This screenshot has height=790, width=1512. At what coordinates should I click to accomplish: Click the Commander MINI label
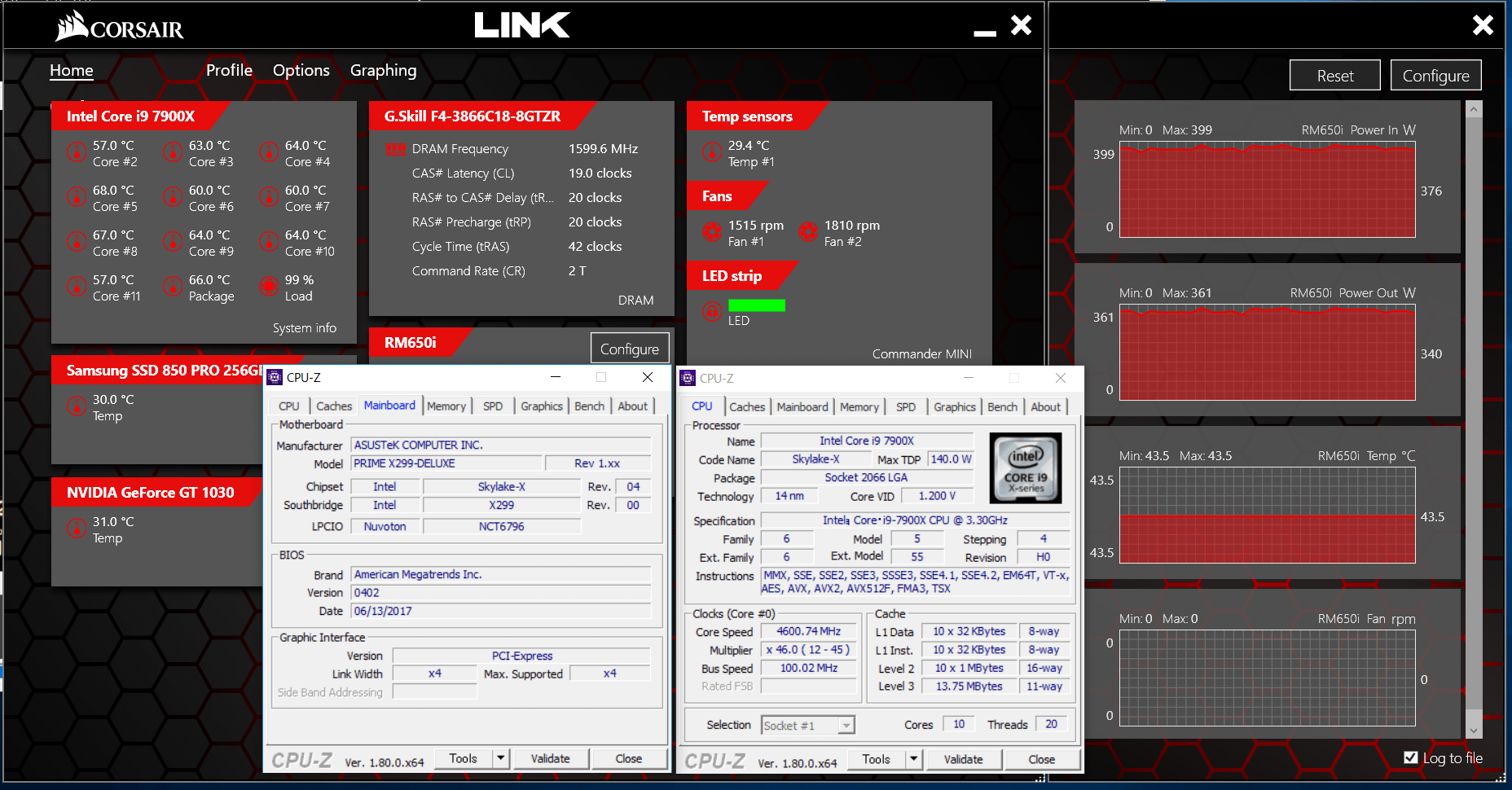[x=922, y=353]
